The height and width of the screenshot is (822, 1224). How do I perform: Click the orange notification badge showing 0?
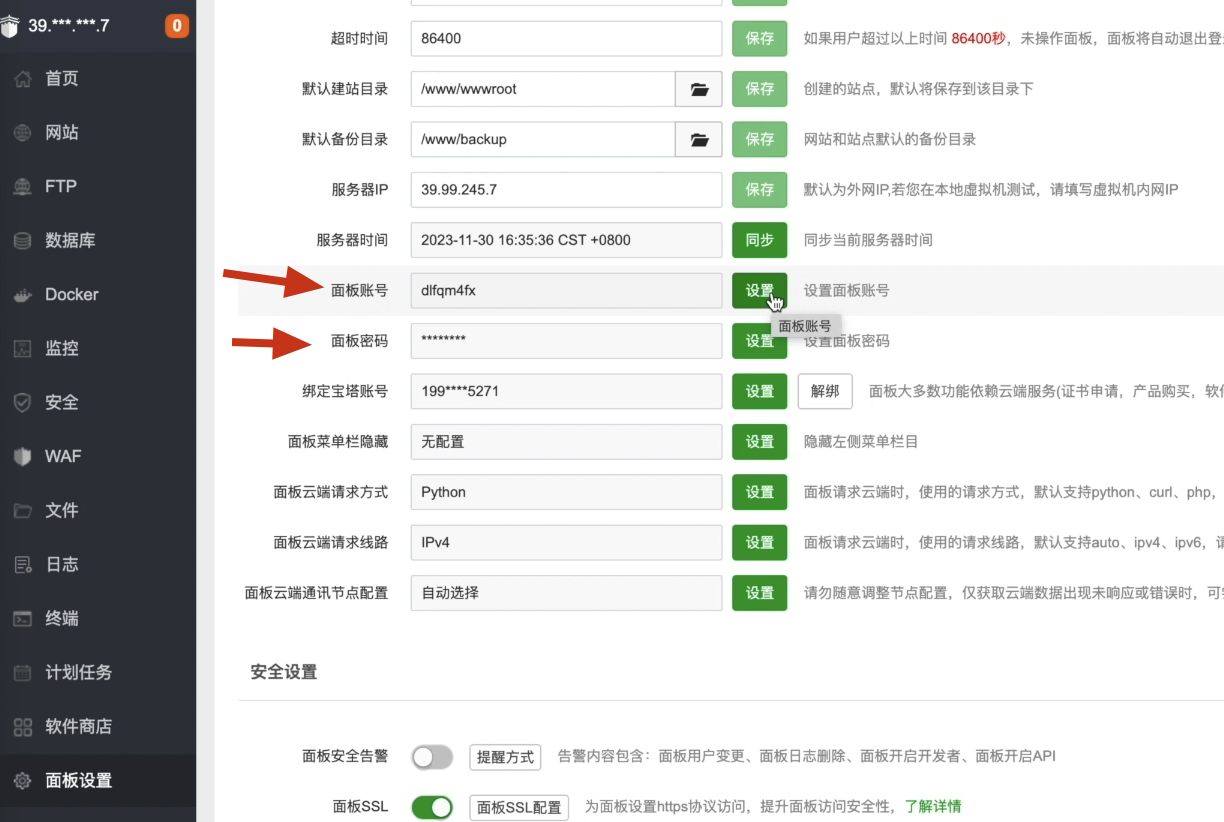point(177,26)
